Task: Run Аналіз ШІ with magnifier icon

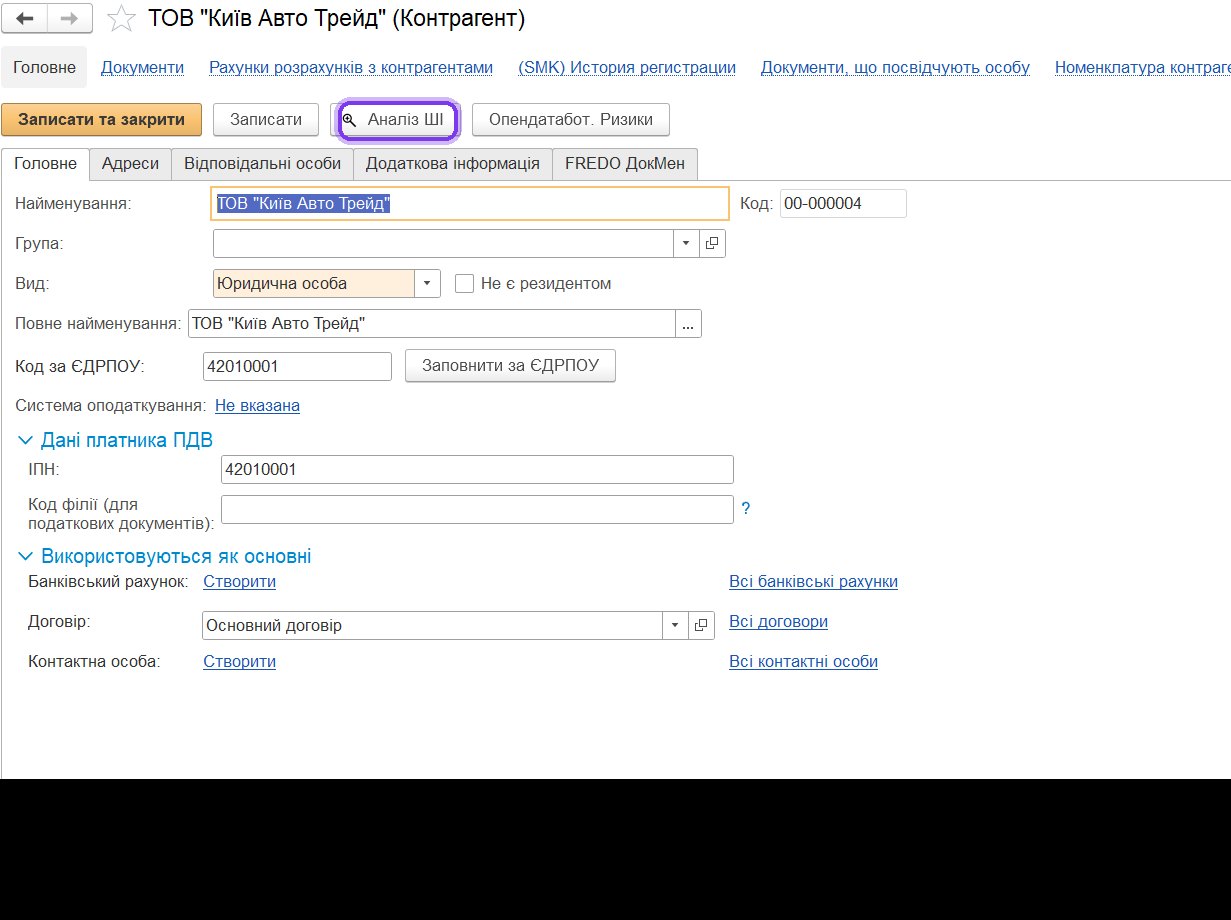Action: [398, 120]
